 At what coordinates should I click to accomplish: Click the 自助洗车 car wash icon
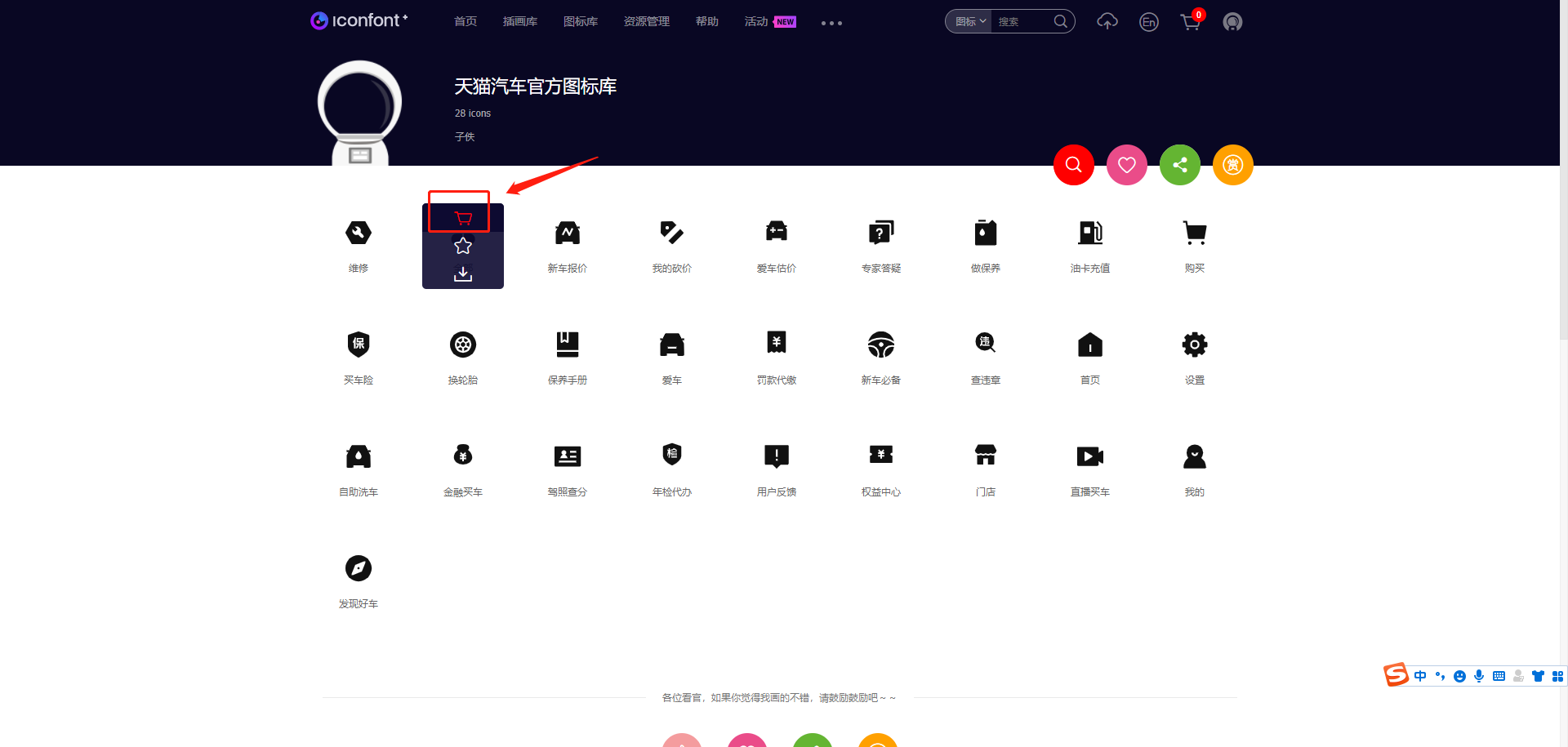coord(359,456)
